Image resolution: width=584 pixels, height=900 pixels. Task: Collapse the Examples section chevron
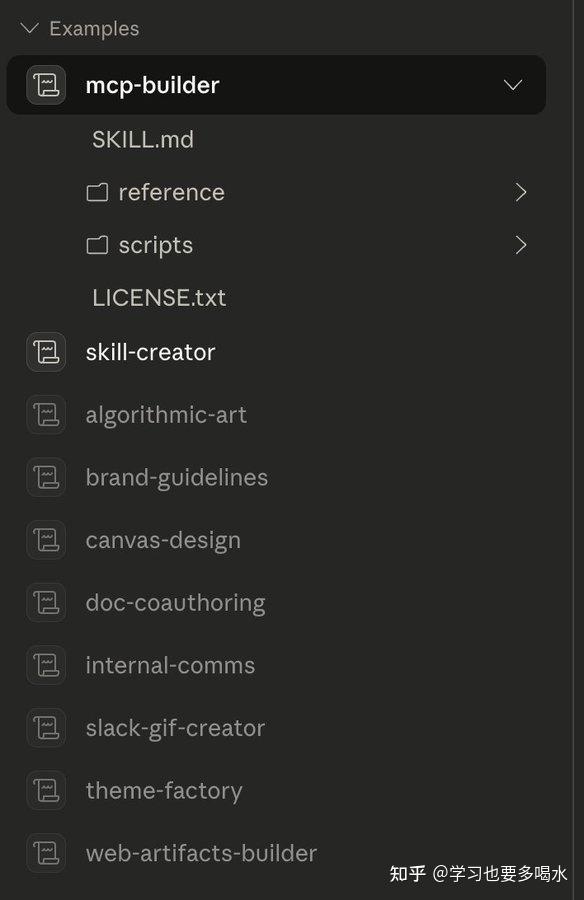click(29, 28)
